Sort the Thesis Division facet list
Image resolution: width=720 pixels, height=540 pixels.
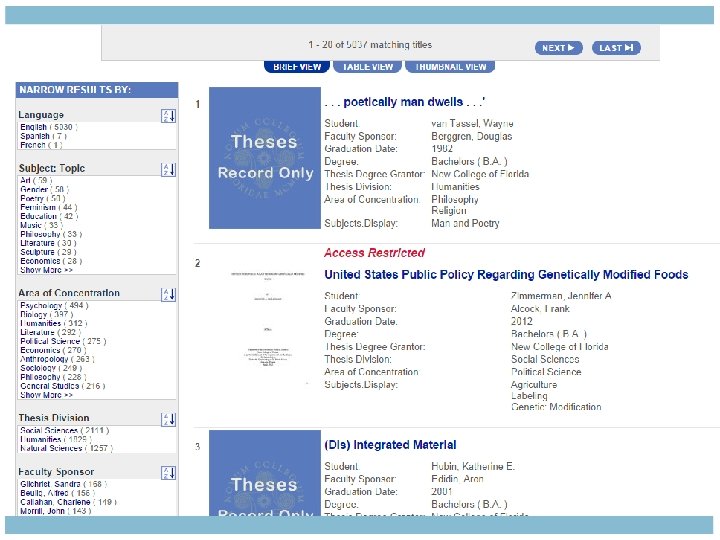pyautogui.click(x=169, y=419)
